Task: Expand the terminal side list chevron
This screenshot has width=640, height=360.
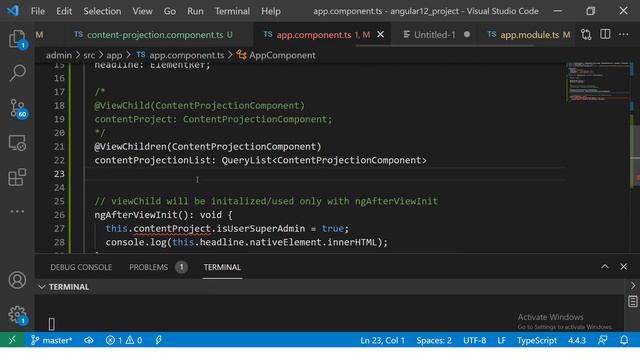Action: [633, 286]
